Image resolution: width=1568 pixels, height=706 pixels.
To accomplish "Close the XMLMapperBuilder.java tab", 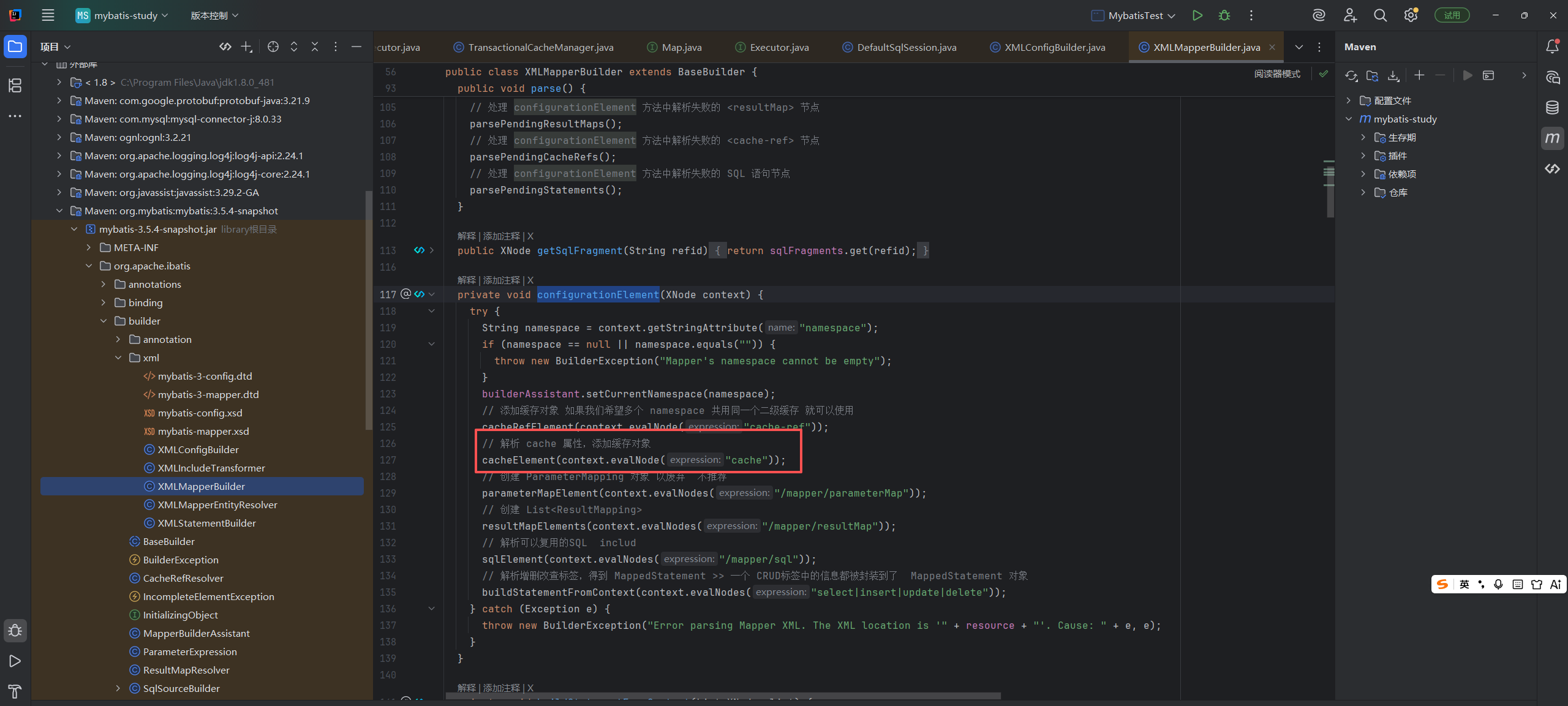I will (x=1272, y=47).
